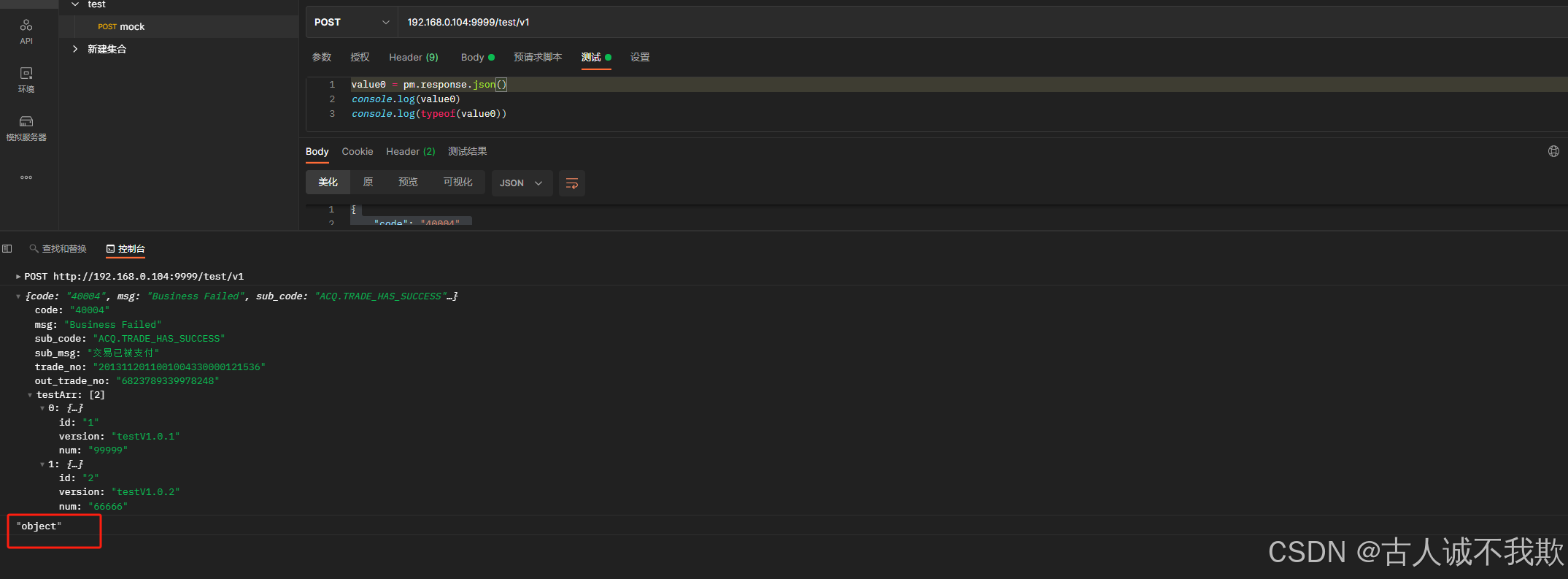Click the console.log(value0) script line
The height and width of the screenshot is (579, 1568).
pos(406,99)
